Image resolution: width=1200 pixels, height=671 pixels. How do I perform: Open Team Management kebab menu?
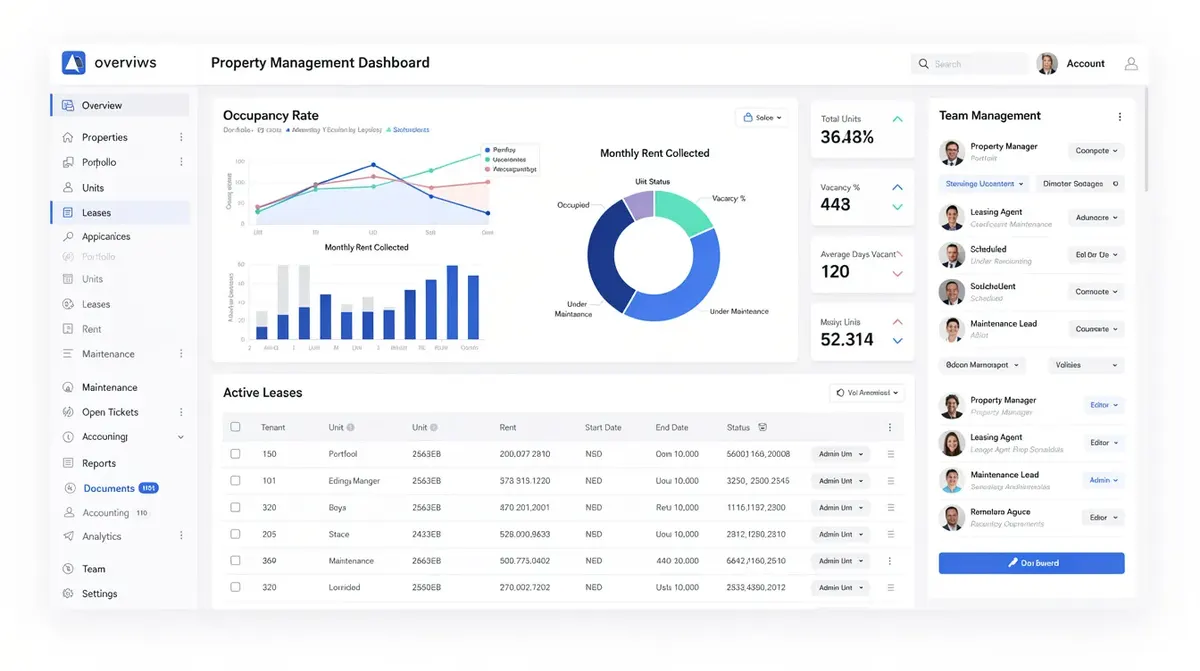(x=1119, y=117)
